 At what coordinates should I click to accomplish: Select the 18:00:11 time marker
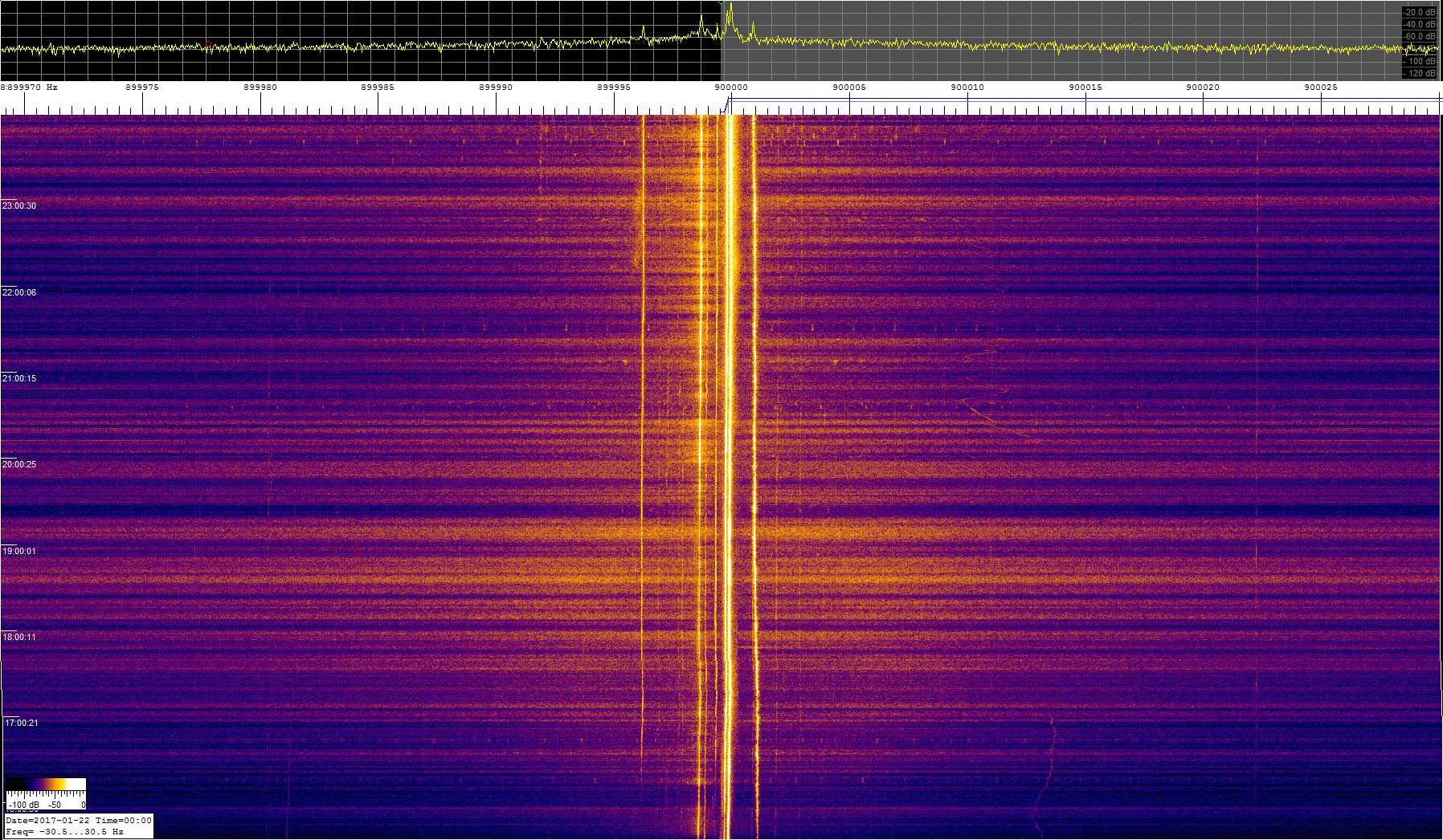point(19,637)
